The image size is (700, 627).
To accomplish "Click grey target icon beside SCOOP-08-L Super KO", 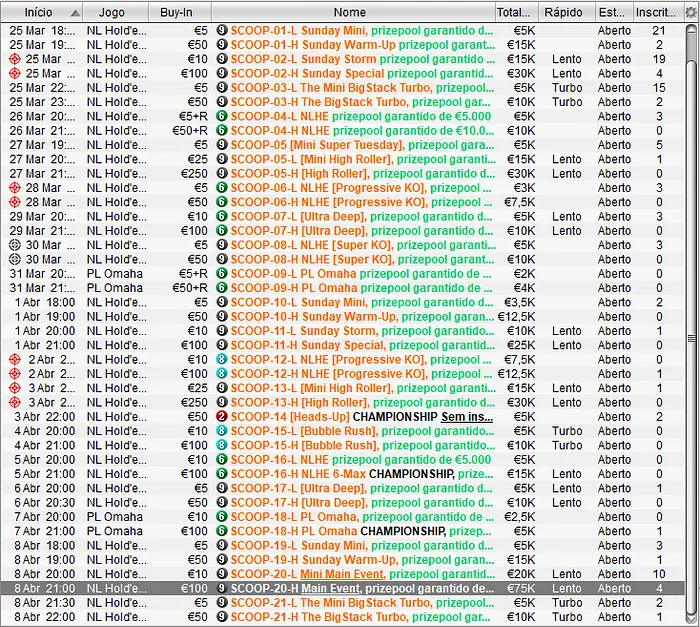I will (14, 245).
